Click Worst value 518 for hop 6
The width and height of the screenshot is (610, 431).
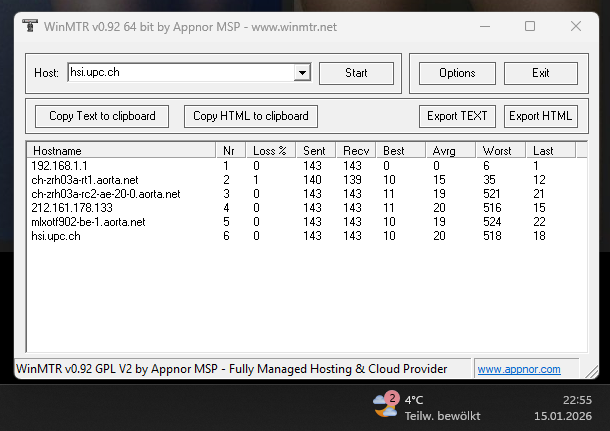(492, 236)
